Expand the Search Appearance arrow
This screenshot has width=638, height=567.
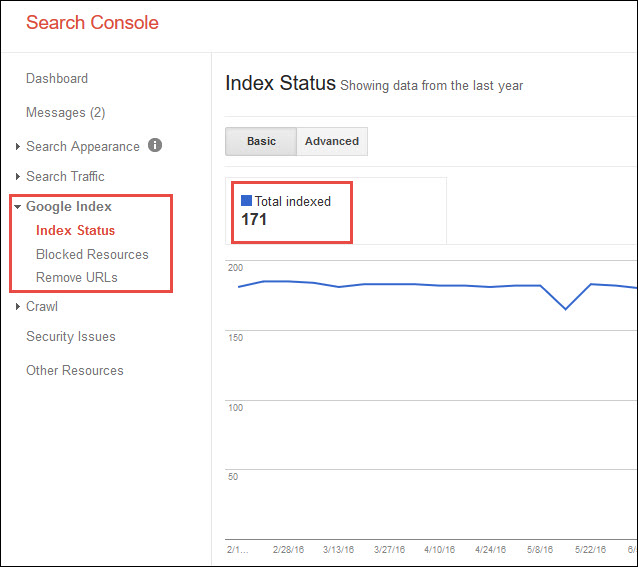click(x=17, y=146)
